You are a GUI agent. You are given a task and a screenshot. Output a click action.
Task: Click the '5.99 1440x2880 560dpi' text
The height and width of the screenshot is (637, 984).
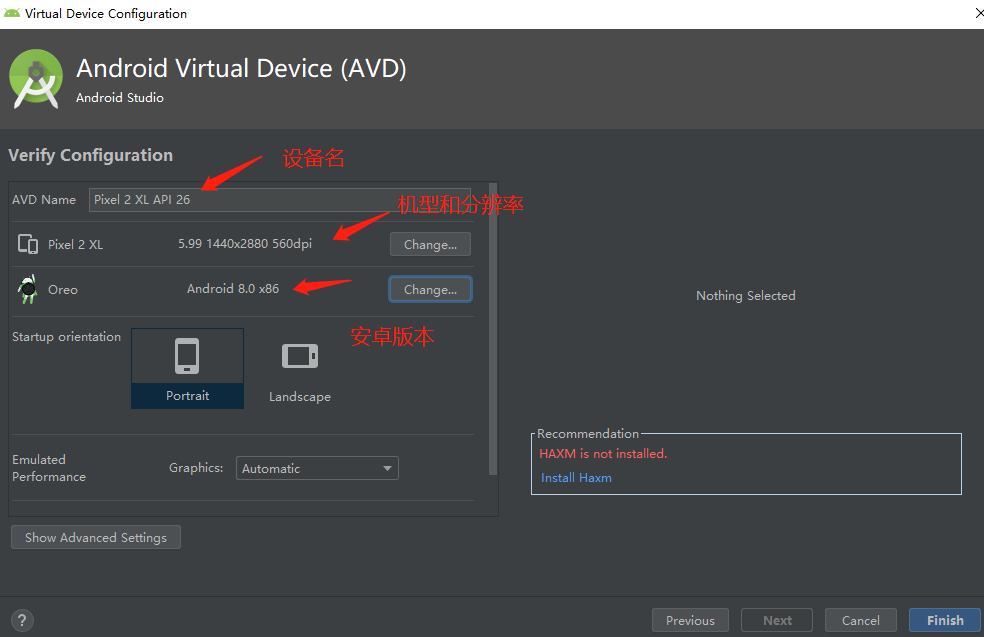(245, 244)
